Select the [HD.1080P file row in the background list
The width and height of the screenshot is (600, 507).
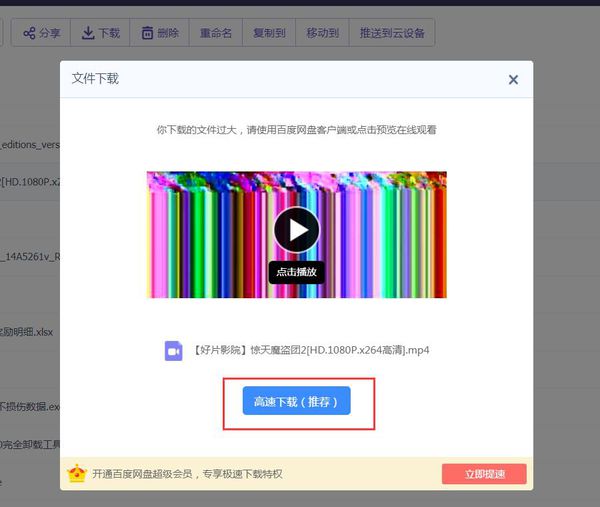(x=30, y=182)
